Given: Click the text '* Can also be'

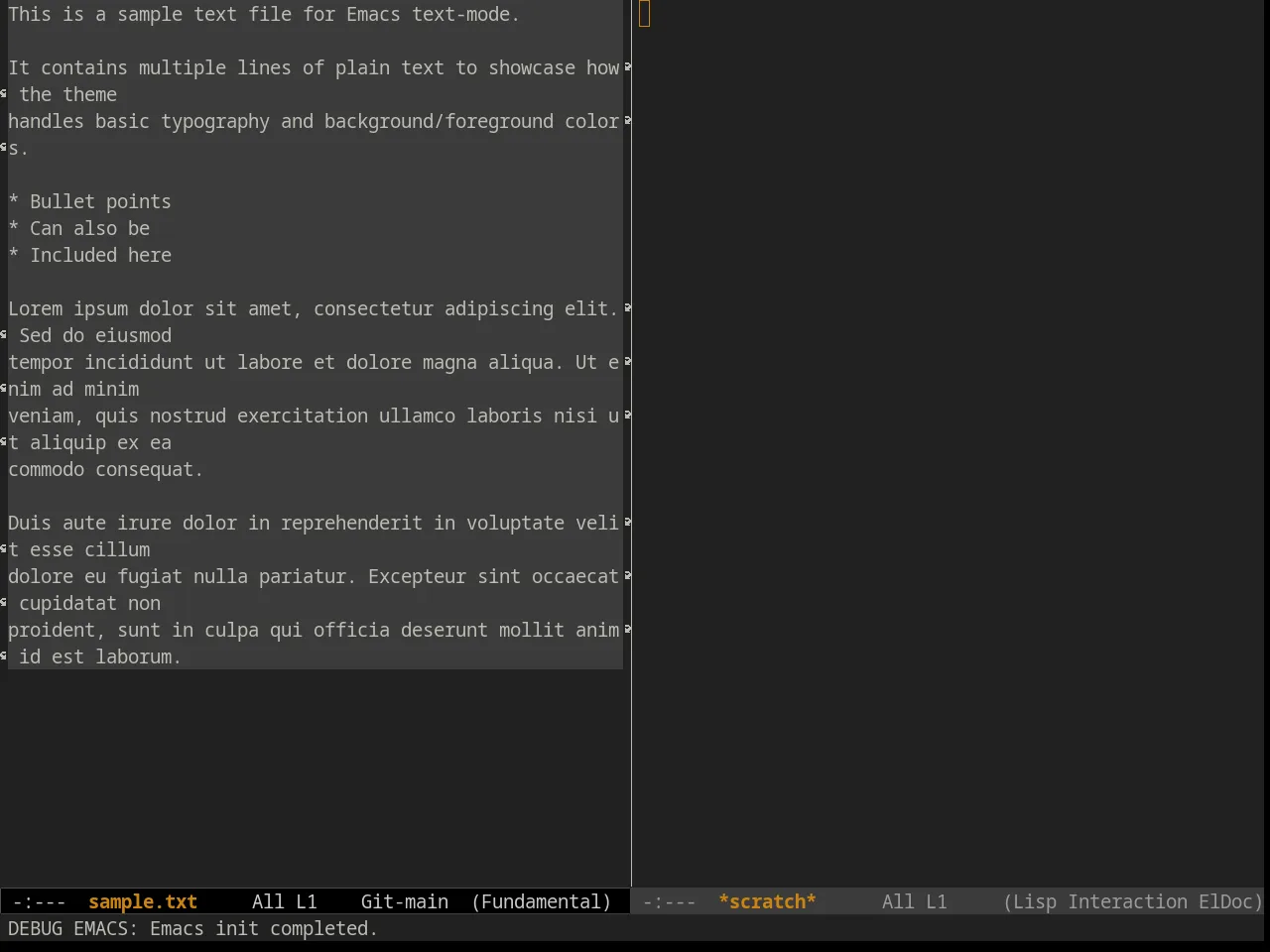Looking at the screenshot, I should [79, 228].
